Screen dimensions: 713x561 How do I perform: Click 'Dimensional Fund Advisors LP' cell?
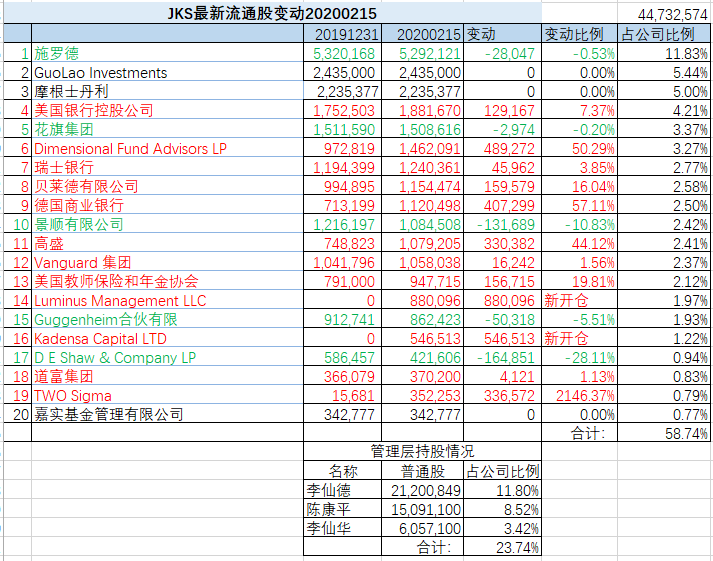click(167, 148)
